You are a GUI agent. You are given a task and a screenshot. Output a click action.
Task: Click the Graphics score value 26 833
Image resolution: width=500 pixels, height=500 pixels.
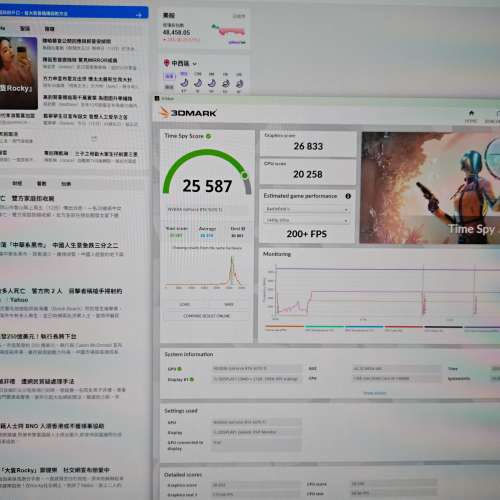tap(308, 146)
